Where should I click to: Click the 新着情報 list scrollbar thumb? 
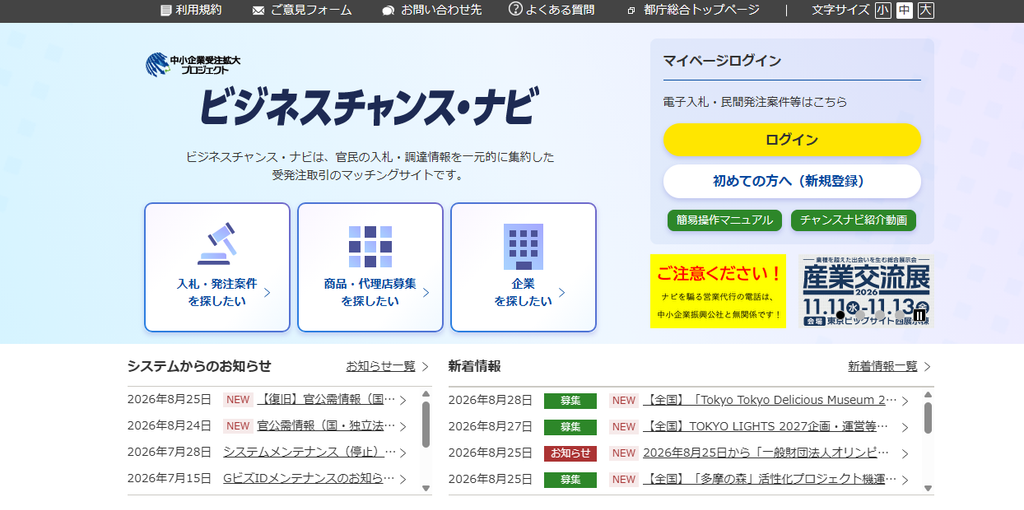tap(928, 419)
